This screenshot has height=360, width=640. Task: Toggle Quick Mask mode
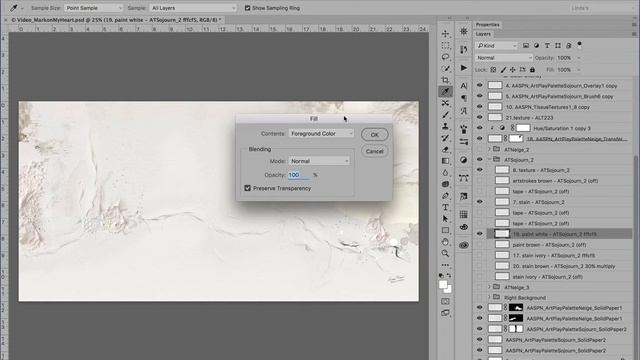445,301
